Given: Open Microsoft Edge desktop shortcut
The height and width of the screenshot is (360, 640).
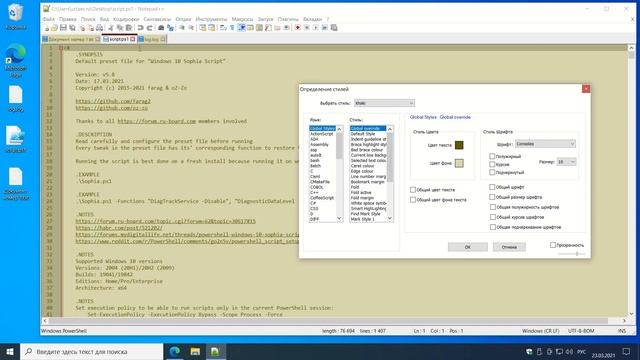Looking at the screenshot, I should click(16, 60).
